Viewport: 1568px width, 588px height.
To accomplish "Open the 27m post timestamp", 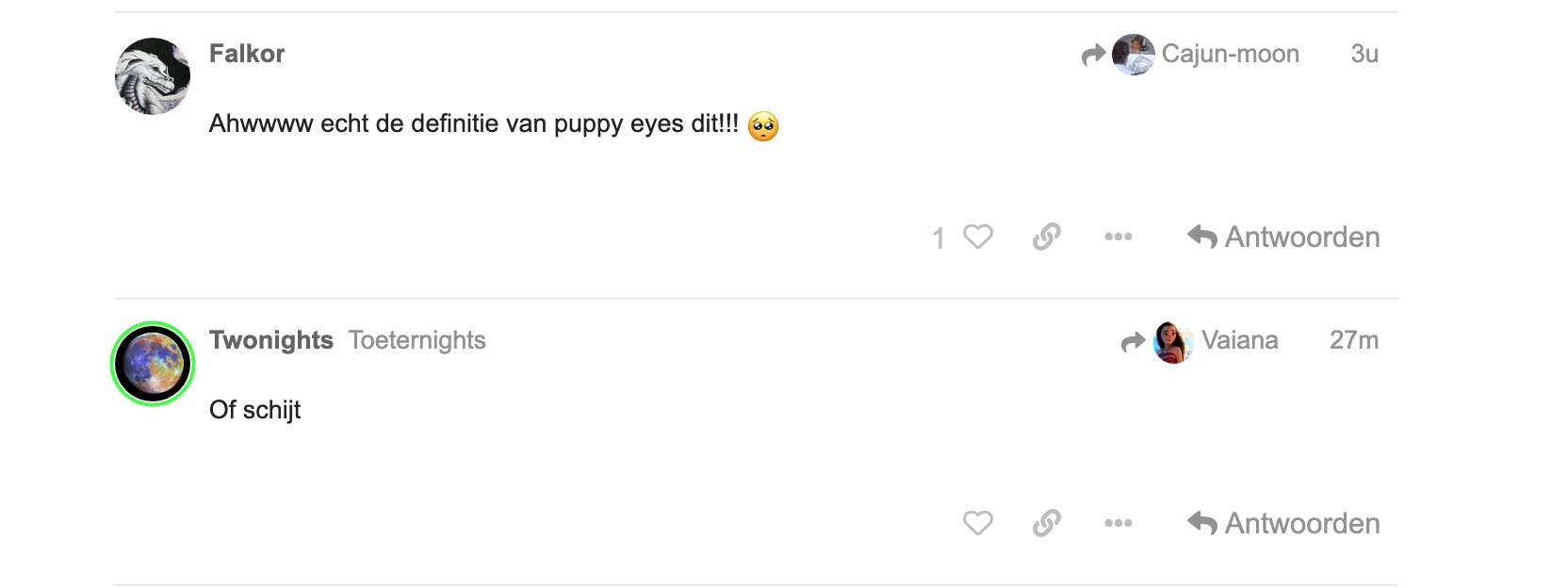I will [1353, 340].
